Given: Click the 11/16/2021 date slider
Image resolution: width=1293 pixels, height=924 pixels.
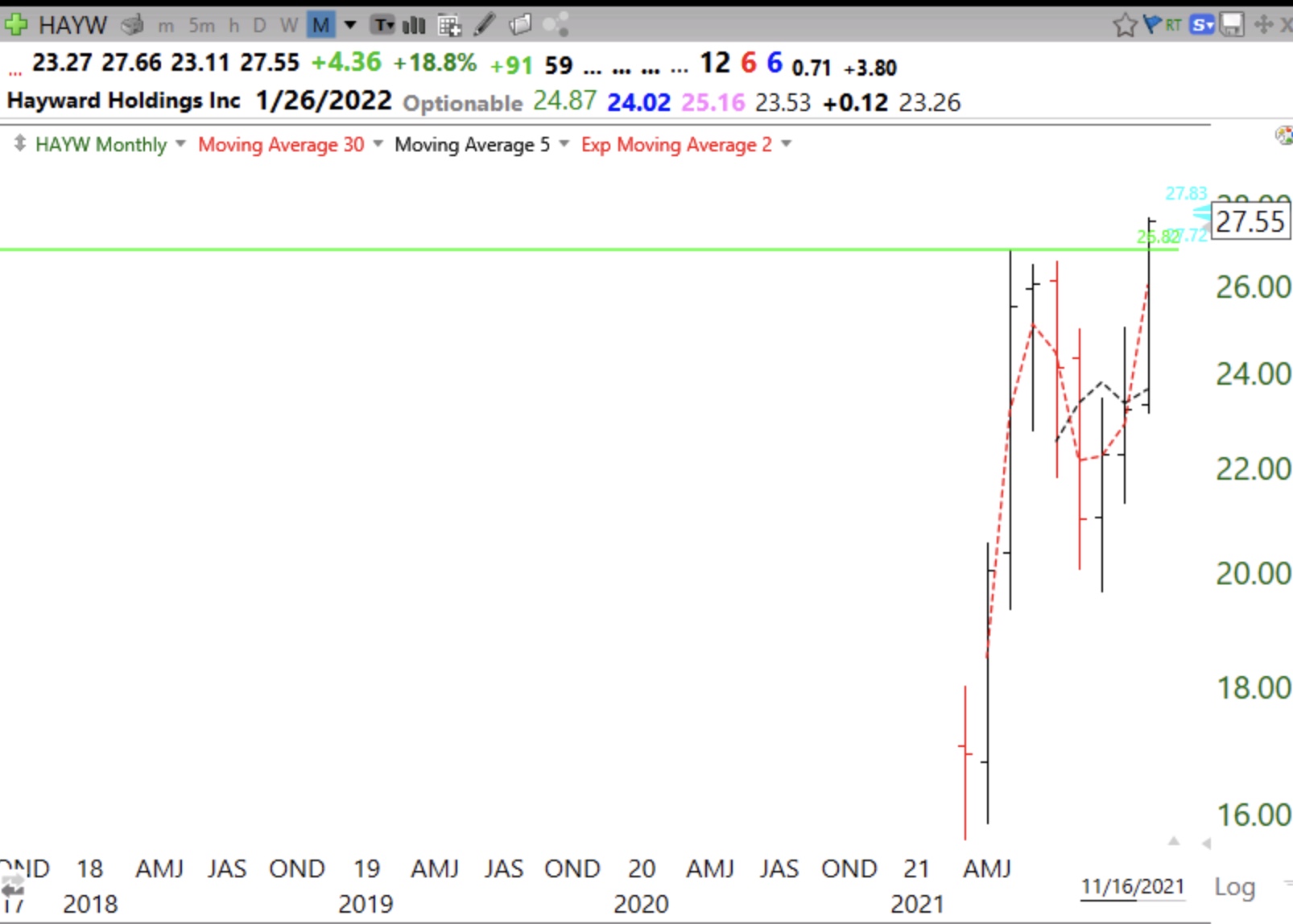Looking at the screenshot, I should (x=1132, y=886).
